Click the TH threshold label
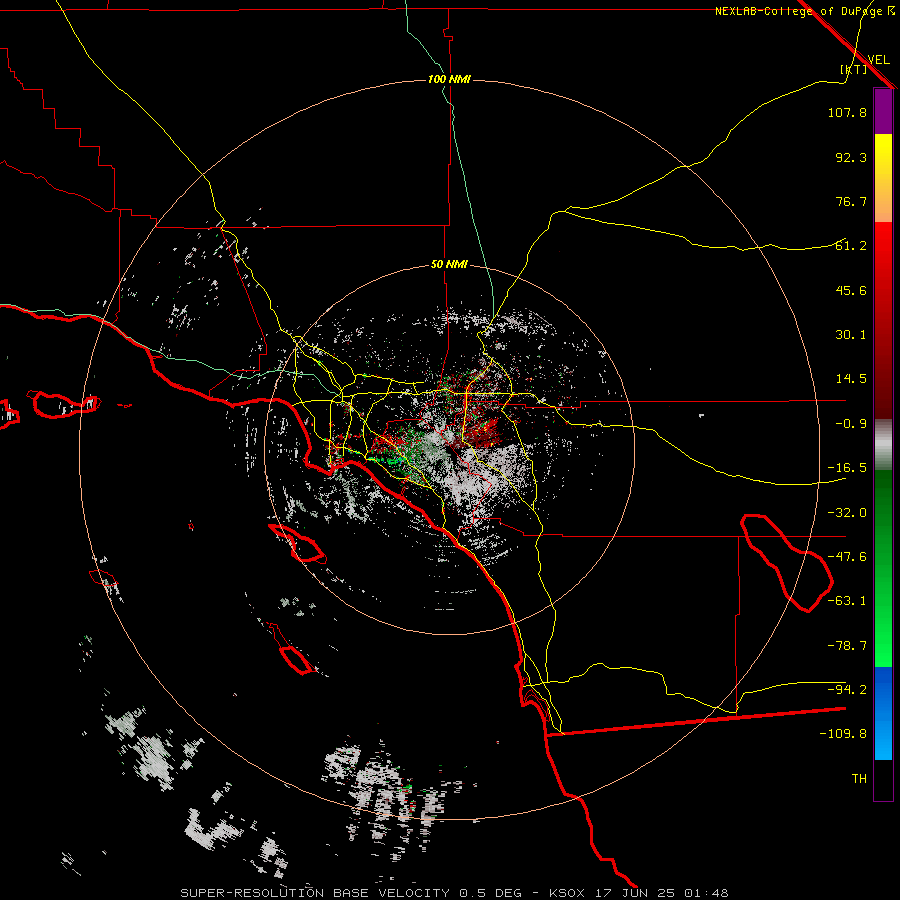This screenshot has height=900, width=900. [859, 779]
